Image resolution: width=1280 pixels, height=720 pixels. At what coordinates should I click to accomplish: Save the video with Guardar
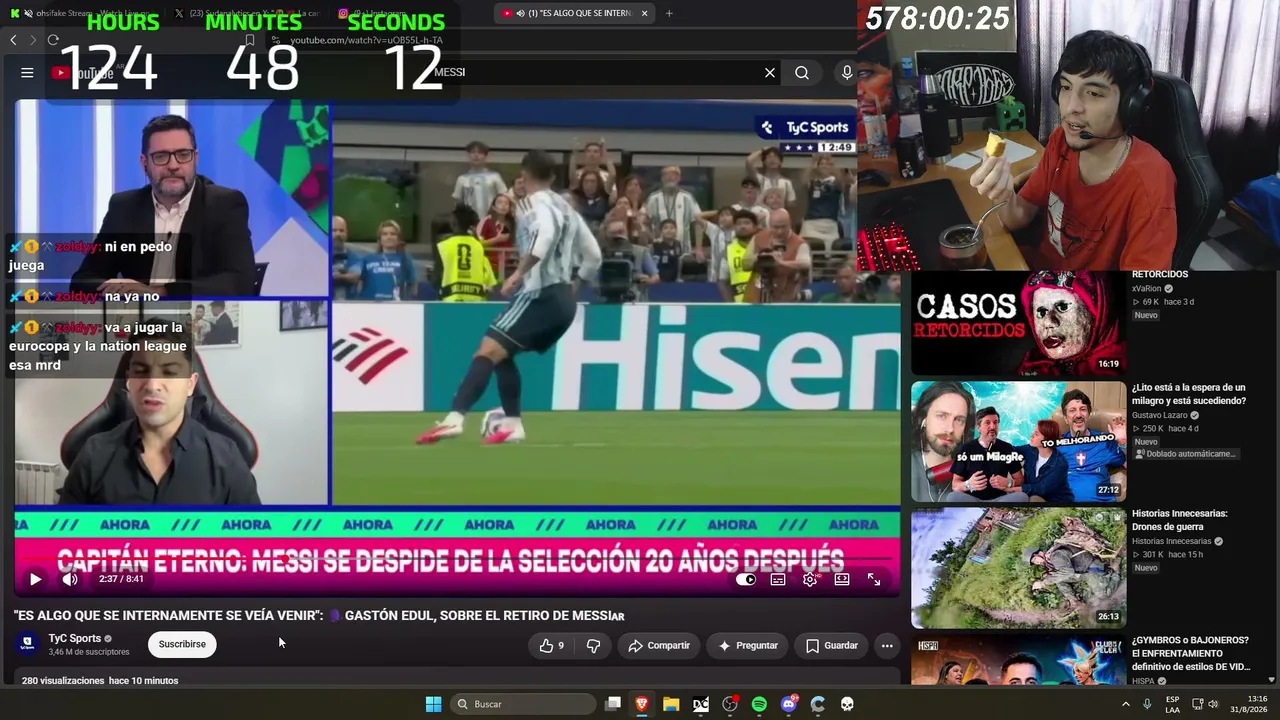pos(832,646)
